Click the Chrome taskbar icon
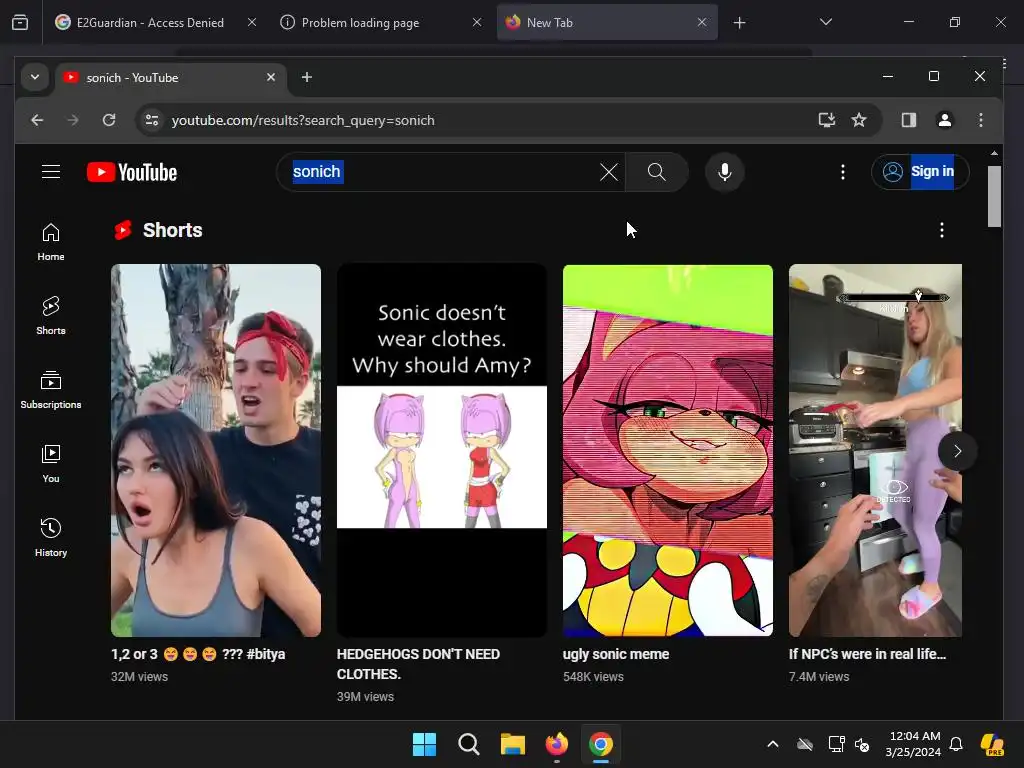Image resolution: width=1024 pixels, height=768 pixels. [601, 744]
